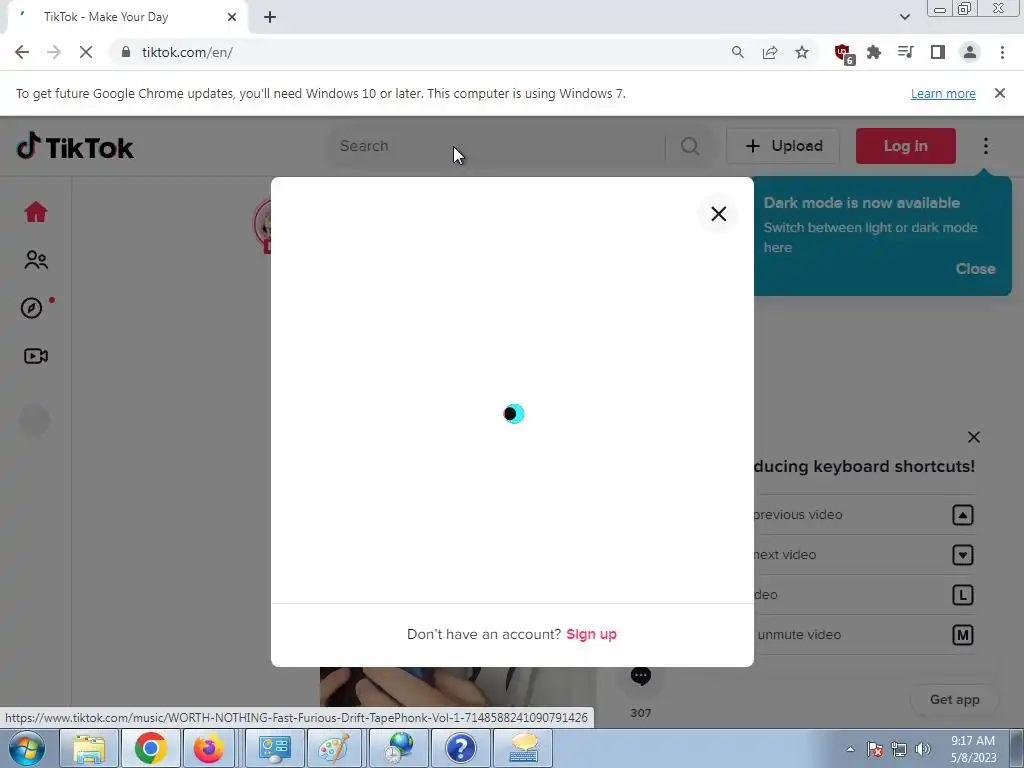1024x768 pixels.
Task: Show hidden system tray icons
Action: [850, 749]
